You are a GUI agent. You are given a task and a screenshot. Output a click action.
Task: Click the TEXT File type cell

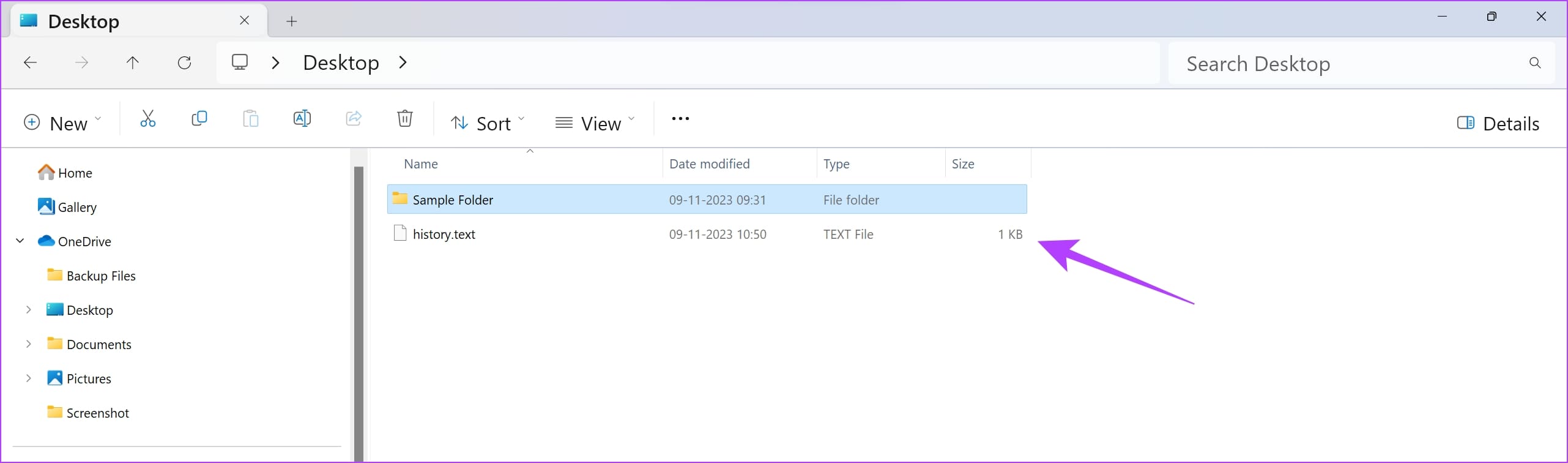pos(849,234)
